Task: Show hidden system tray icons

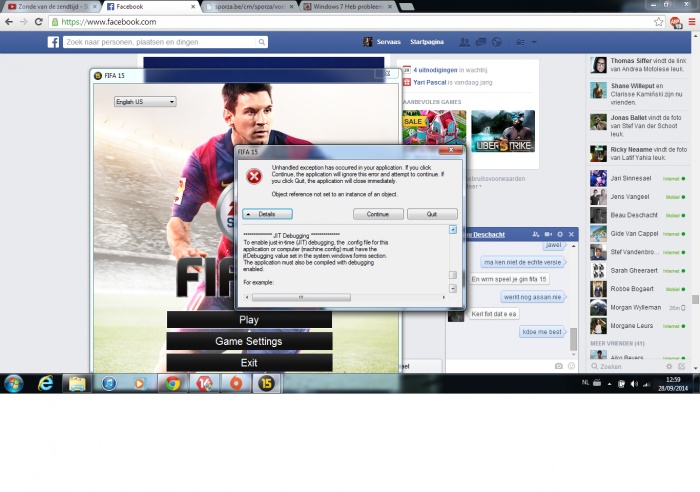Action: click(609, 384)
